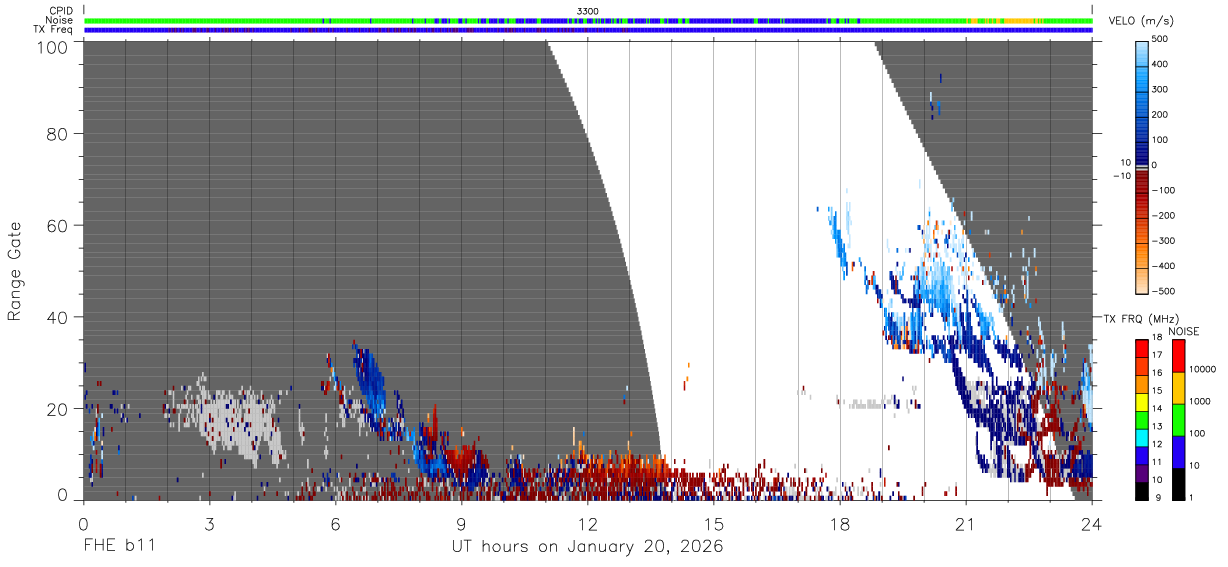This screenshot has height=567, width=1228.
Task: Click the 80 range gate tick label
Action: click(57, 134)
